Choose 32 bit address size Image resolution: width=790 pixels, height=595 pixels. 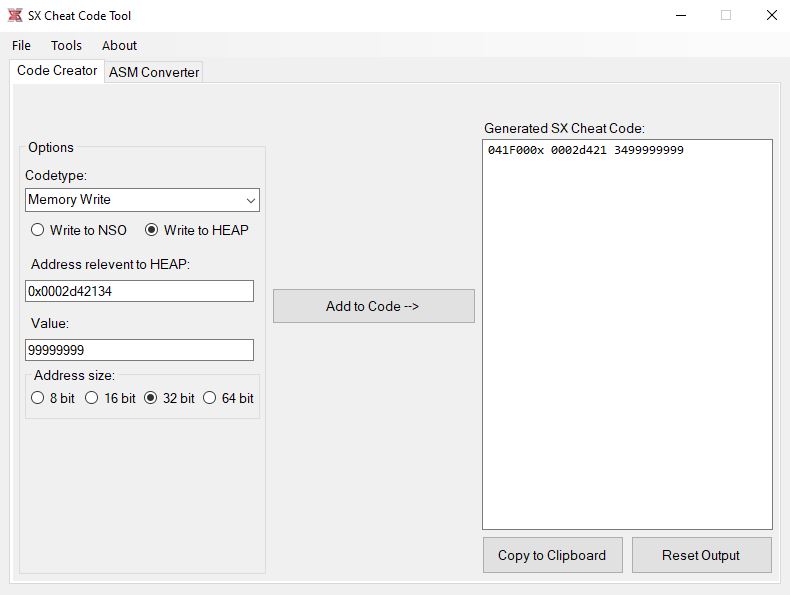point(169,398)
